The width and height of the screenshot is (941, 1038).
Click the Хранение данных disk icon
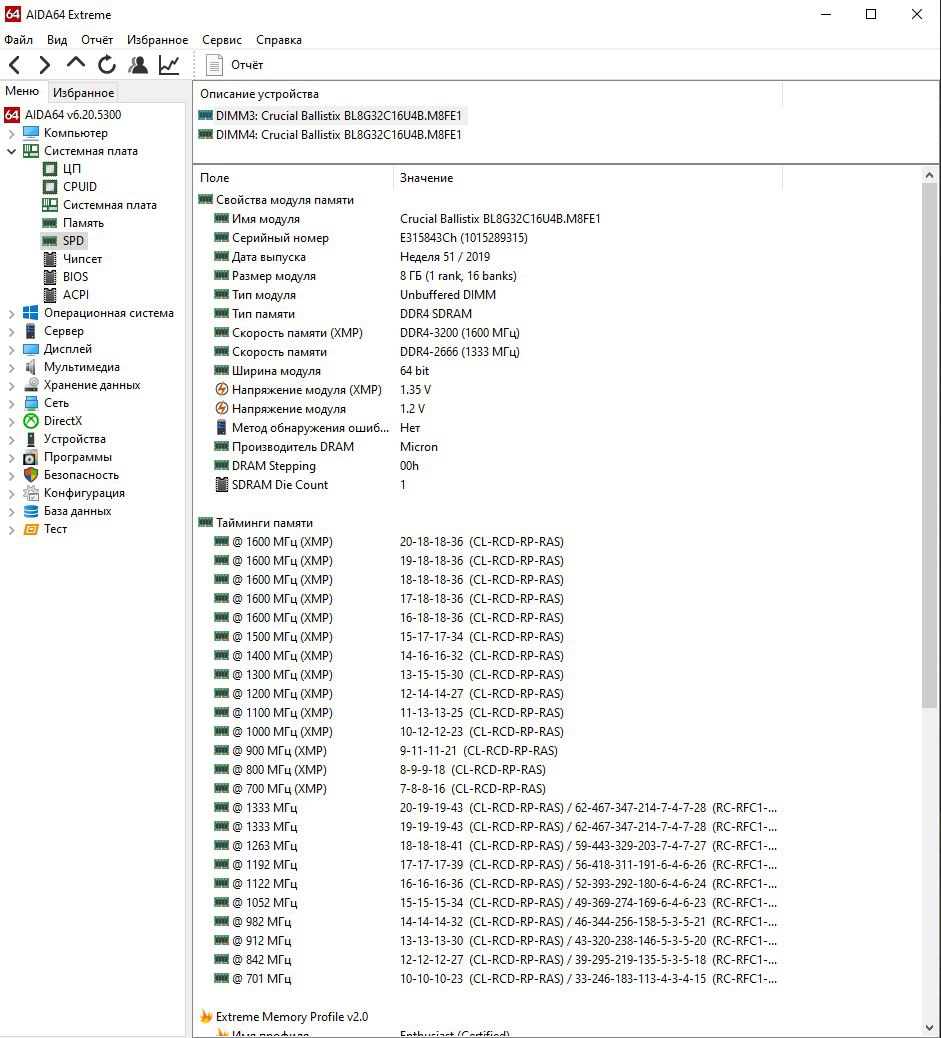(x=30, y=385)
